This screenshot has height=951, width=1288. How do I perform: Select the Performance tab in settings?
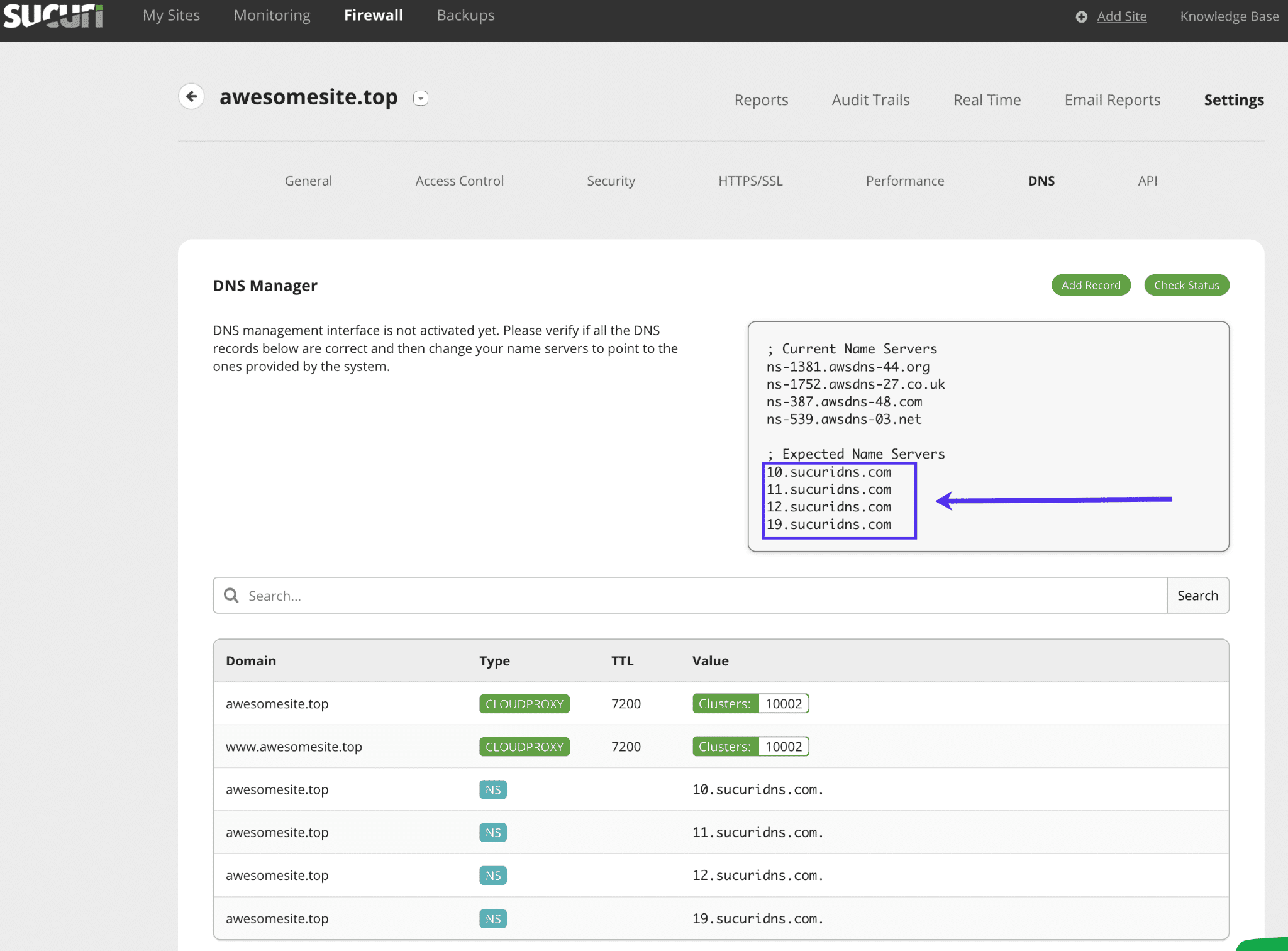[x=906, y=181]
